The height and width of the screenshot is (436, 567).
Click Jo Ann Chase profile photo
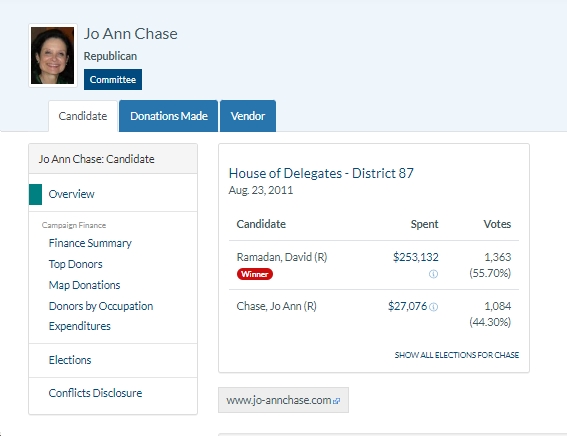coord(53,55)
